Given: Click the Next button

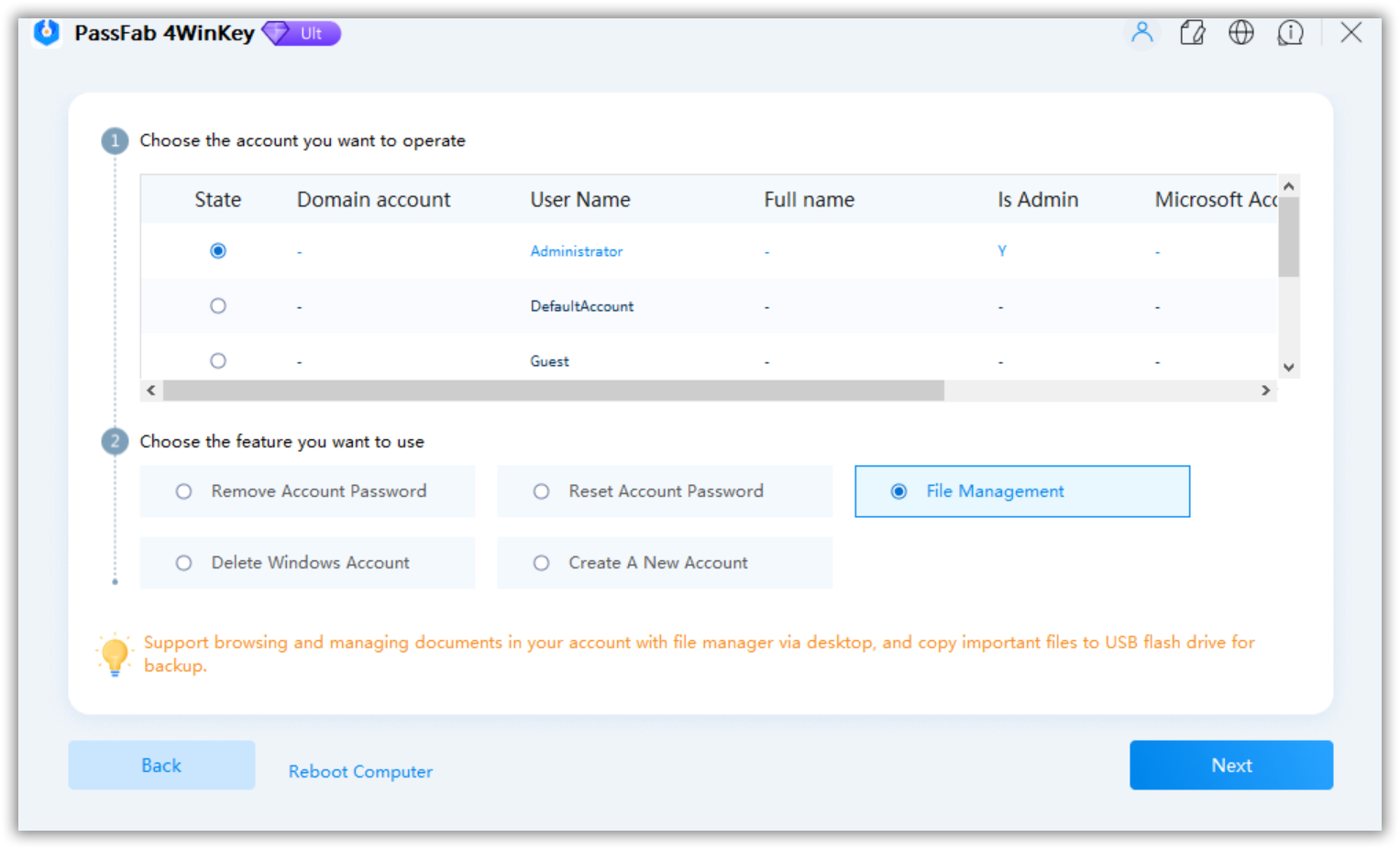Looking at the screenshot, I should (x=1230, y=765).
